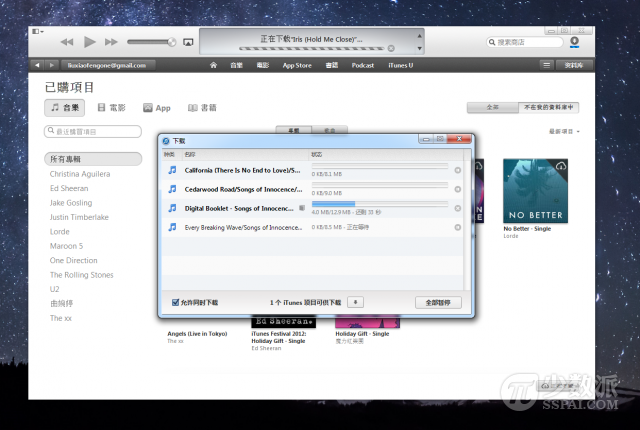Open the No Better album cover
The width and height of the screenshot is (640, 430).
click(x=535, y=191)
